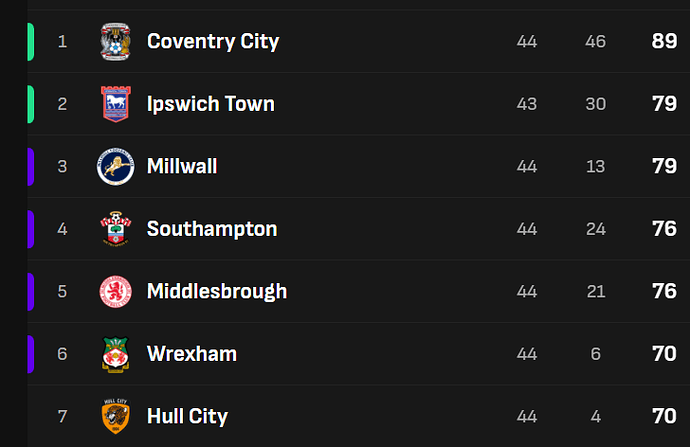Open the Southampton team name link
The height and width of the screenshot is (447, 690).
pyautogui.click(x=212, y=229)
